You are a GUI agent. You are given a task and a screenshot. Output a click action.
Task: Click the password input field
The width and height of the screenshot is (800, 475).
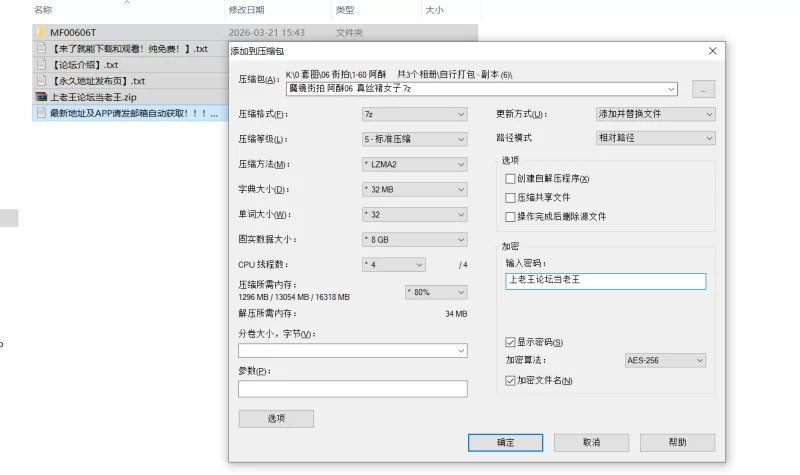point(606,281)
